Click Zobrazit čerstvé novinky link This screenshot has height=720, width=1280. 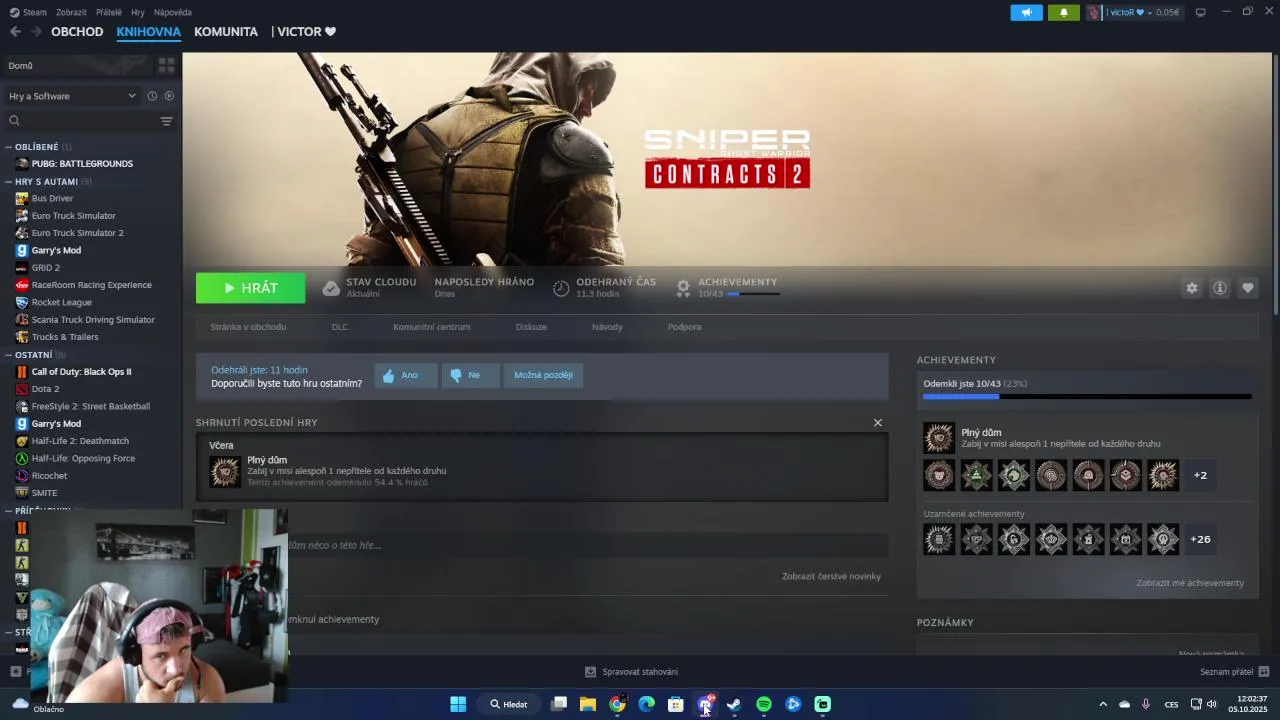(831, 576)
